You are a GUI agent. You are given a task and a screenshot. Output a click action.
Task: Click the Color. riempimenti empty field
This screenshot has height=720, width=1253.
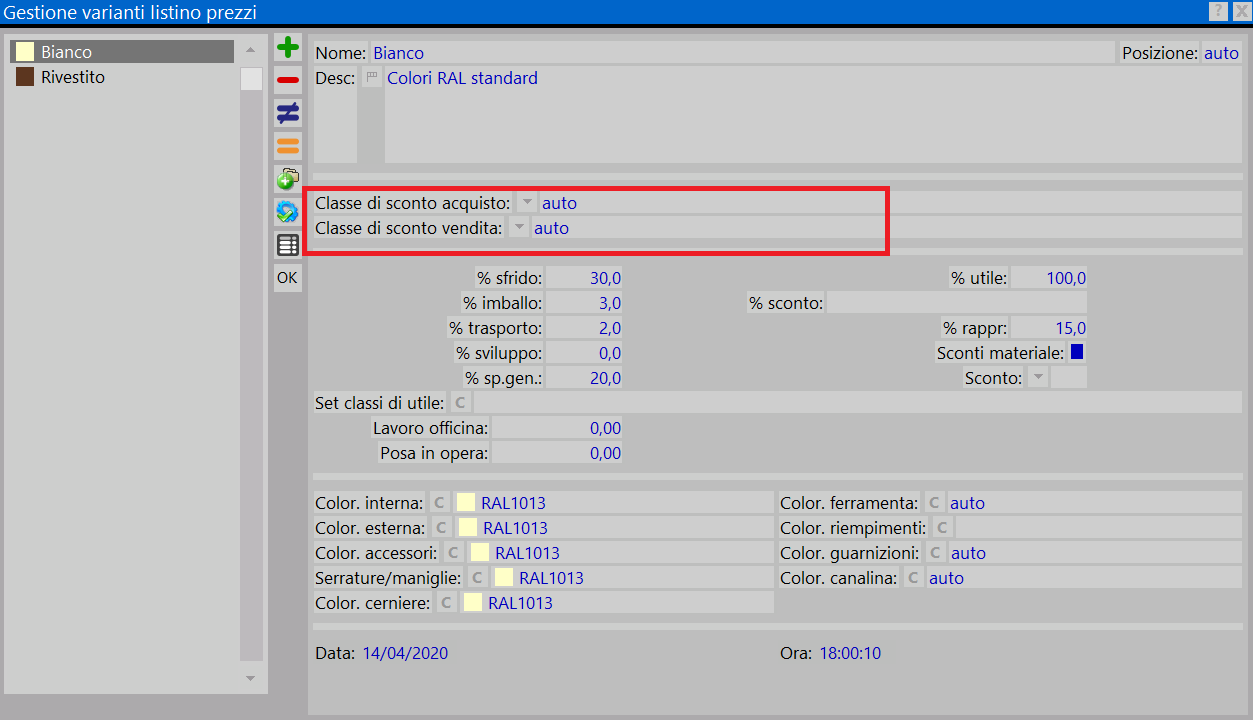1099,528
